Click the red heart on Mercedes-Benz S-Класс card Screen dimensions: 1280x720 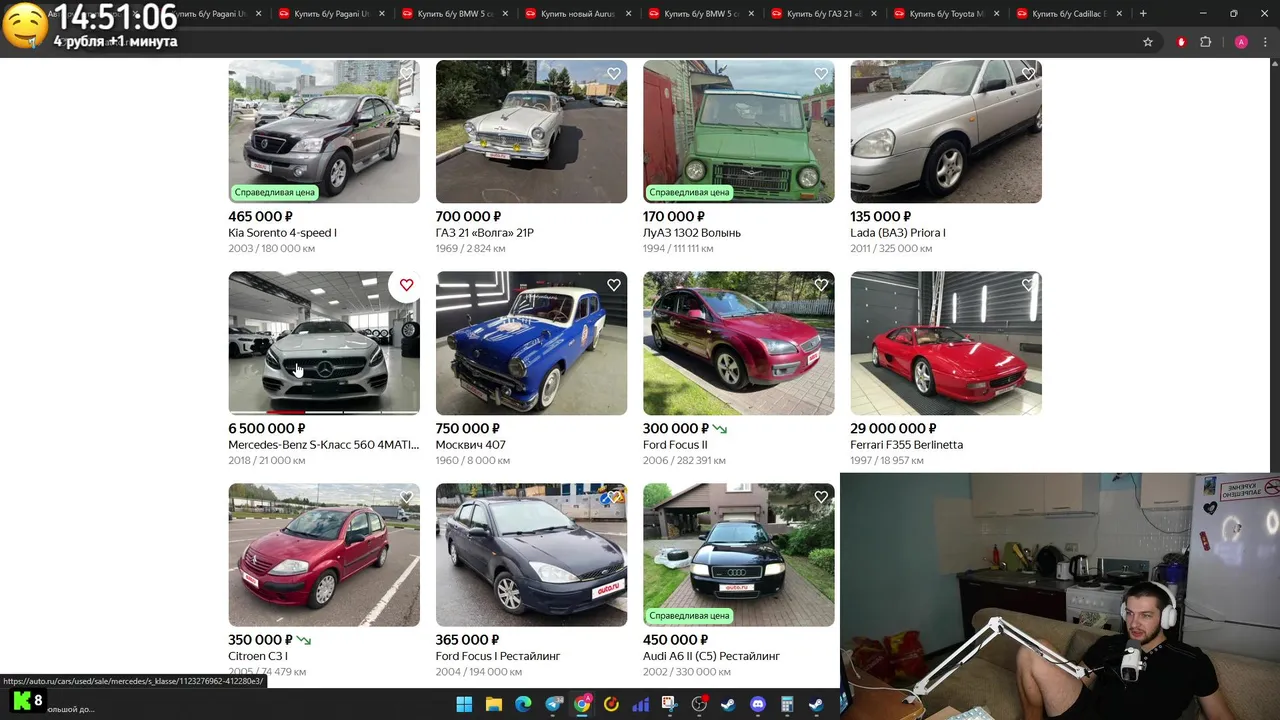coord(406,285)
